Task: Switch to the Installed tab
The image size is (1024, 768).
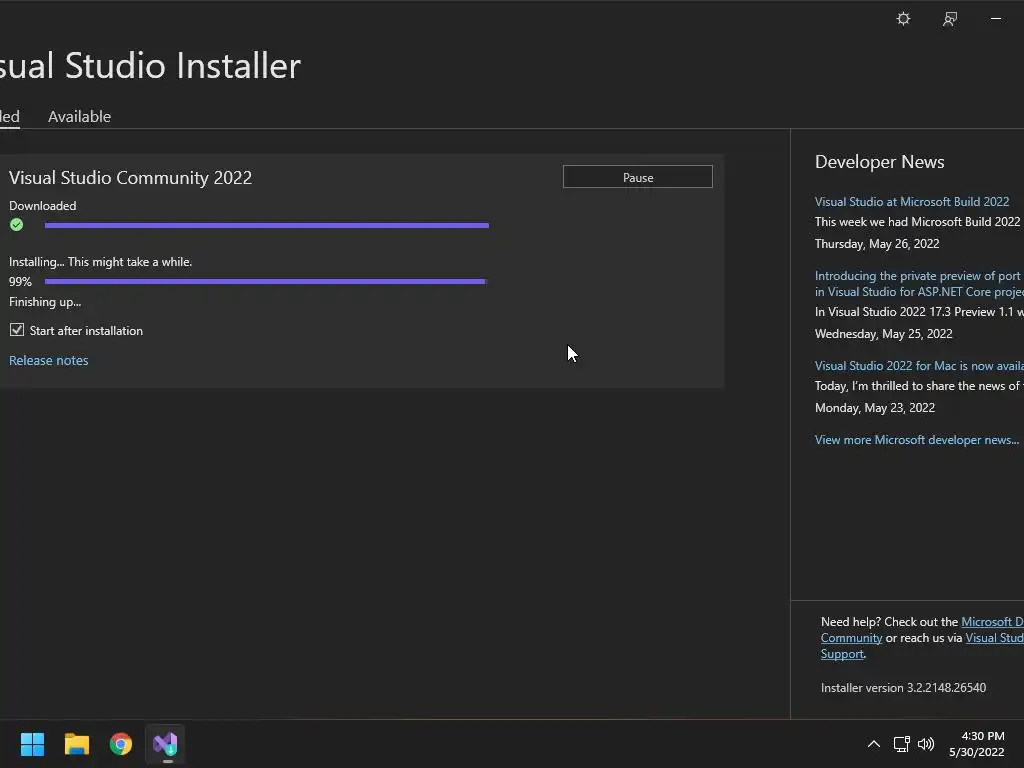Action: point(9,116)
